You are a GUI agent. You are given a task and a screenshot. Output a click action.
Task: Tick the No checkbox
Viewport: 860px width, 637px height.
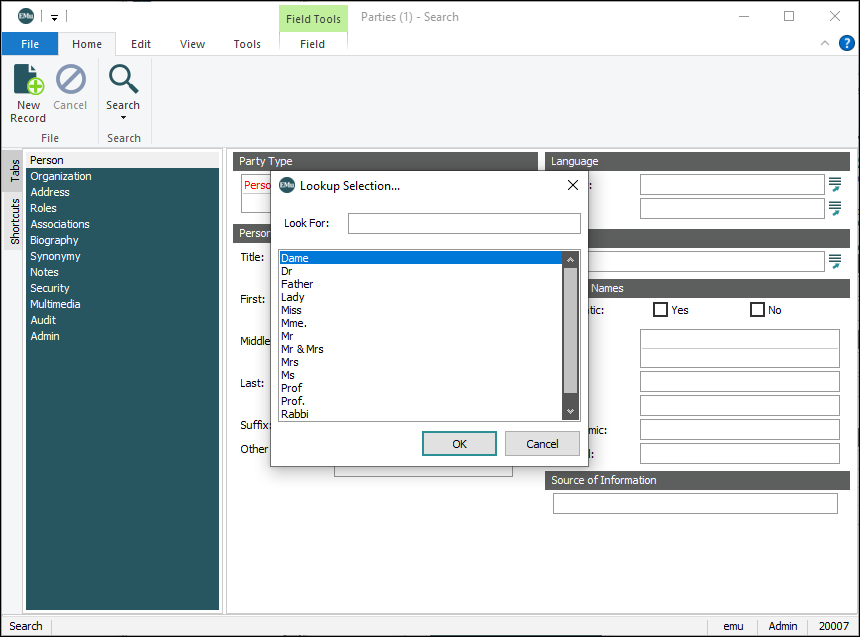coord(757,310)
